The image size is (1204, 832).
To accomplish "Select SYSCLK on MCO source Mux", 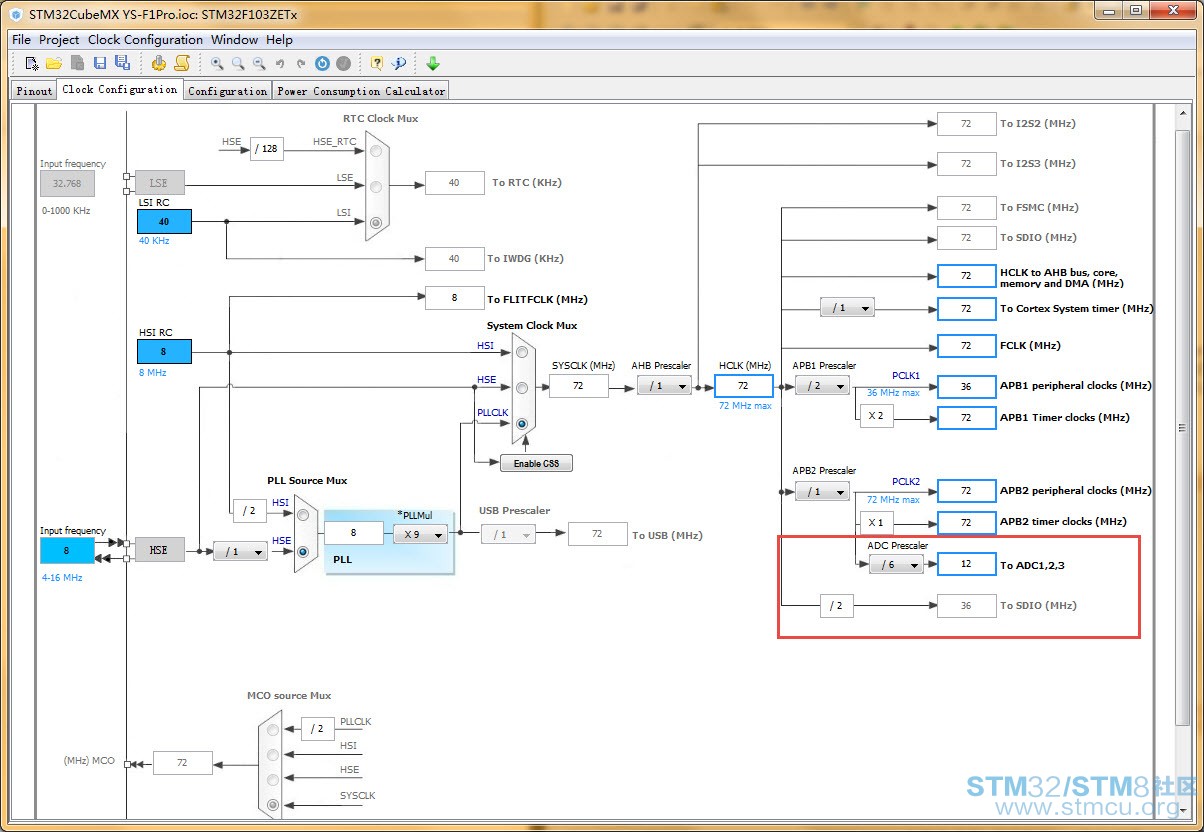I will (x=273, y=805).
